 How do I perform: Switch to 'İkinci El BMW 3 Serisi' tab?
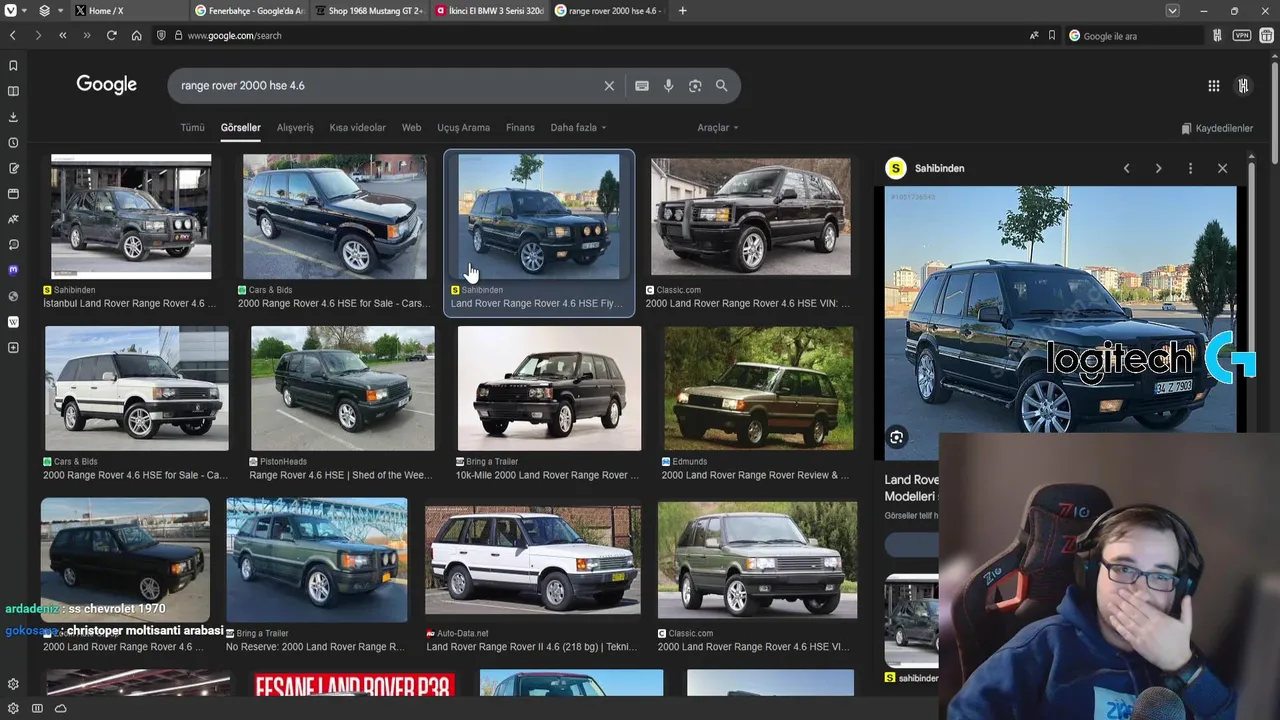(x=488, y=11)
